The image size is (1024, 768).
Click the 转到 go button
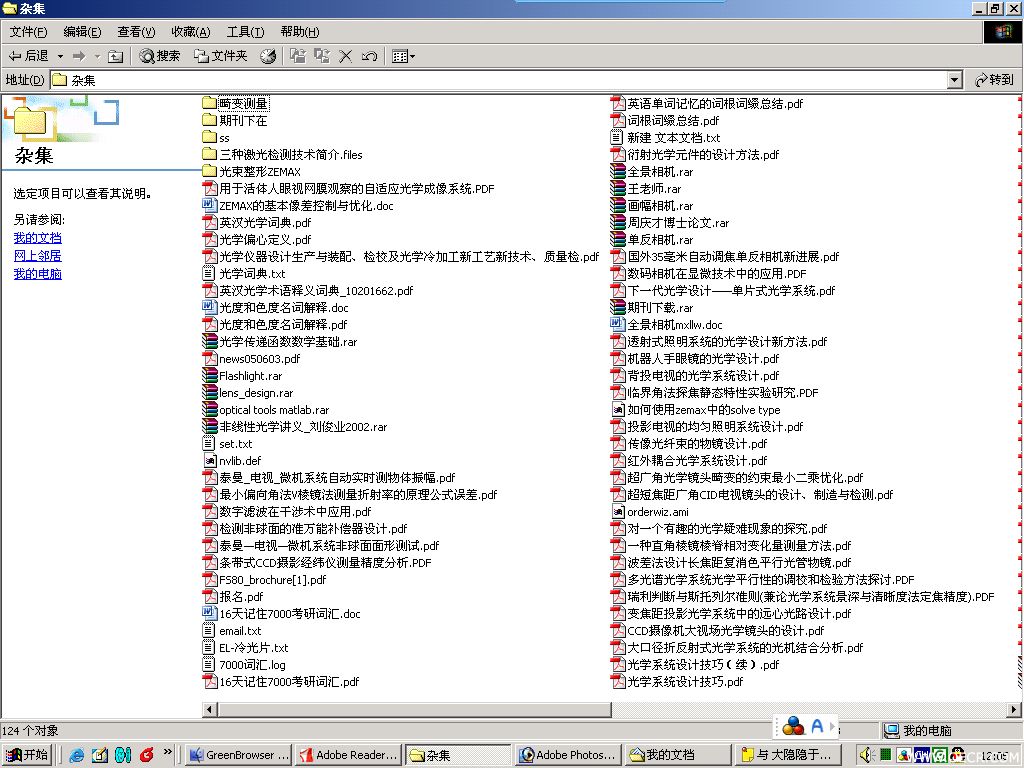tap(994, 80)
